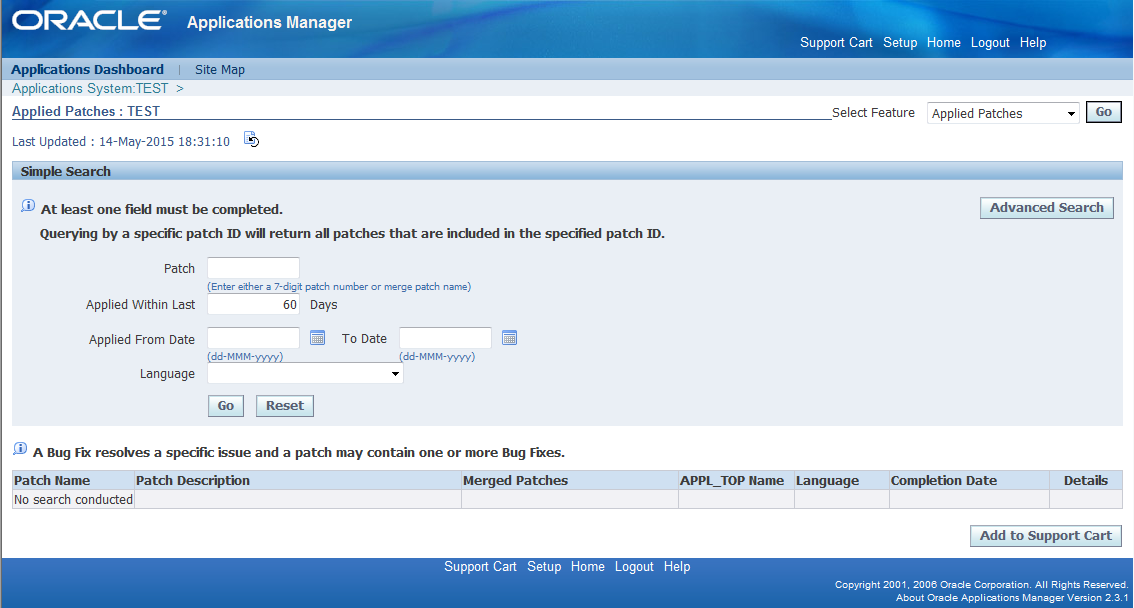This screenshot has height=608, width=1134.
Task: Click Go button in Simple Search form
Action: click(x=226, y=406)
